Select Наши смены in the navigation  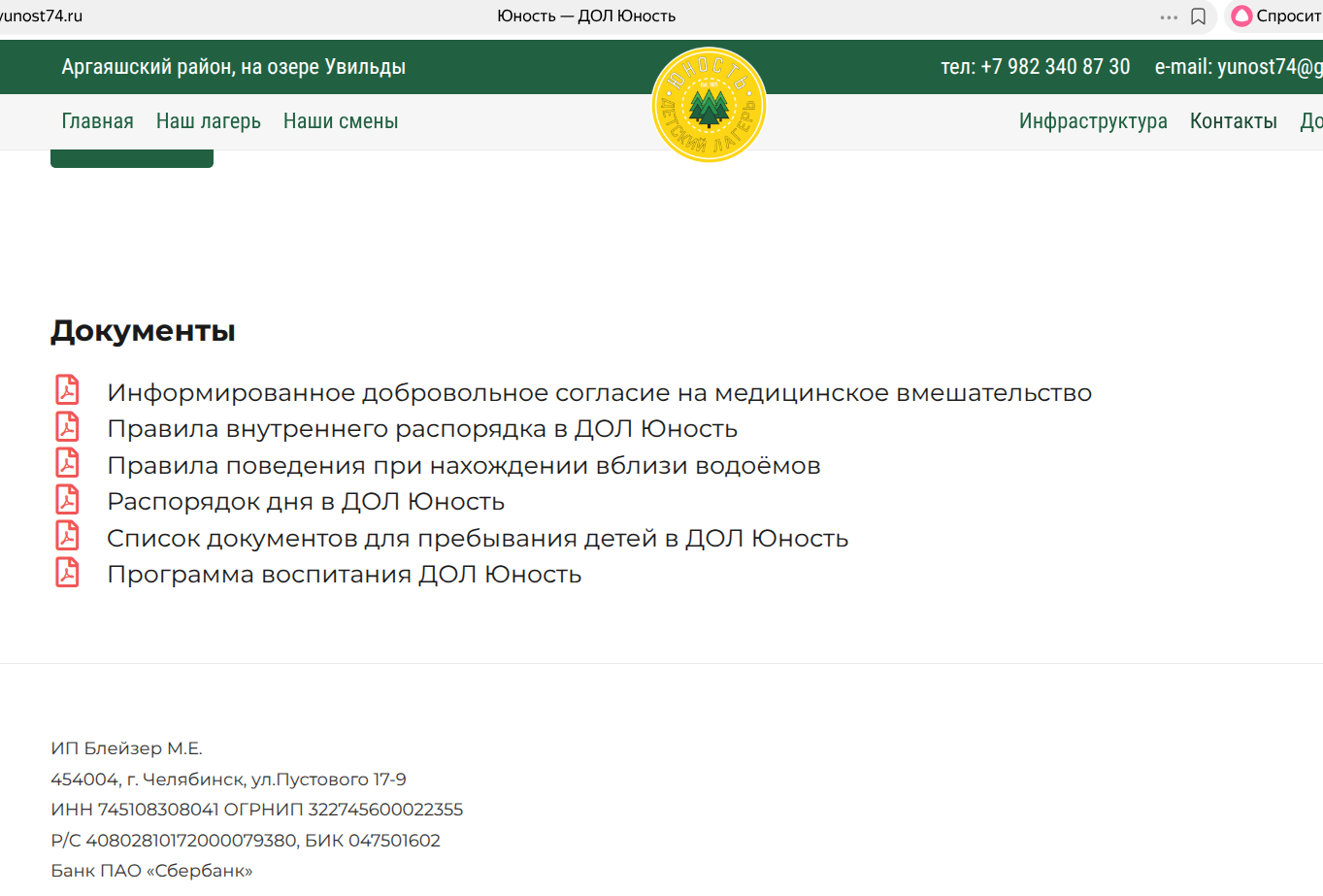pos(341,121)
